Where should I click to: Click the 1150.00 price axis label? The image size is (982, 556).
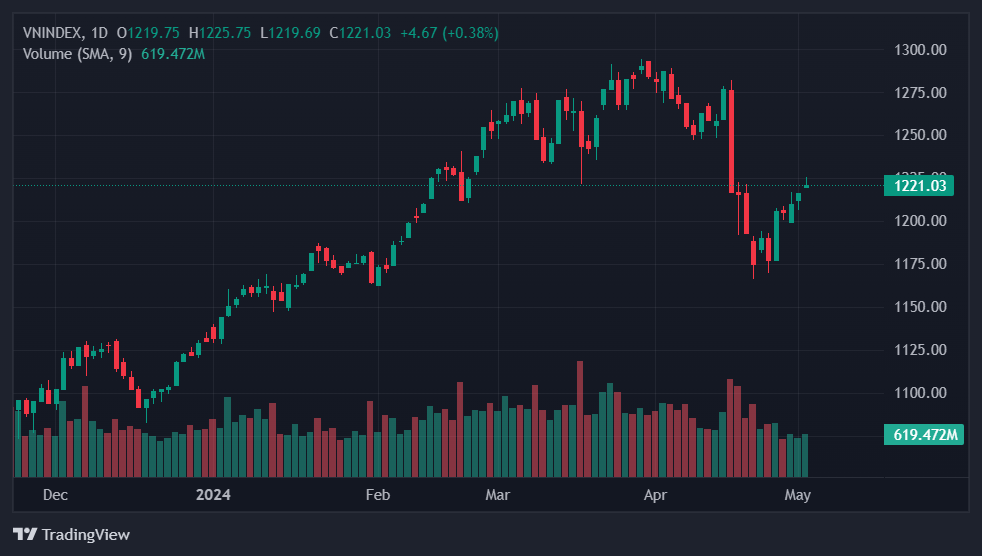919,306
